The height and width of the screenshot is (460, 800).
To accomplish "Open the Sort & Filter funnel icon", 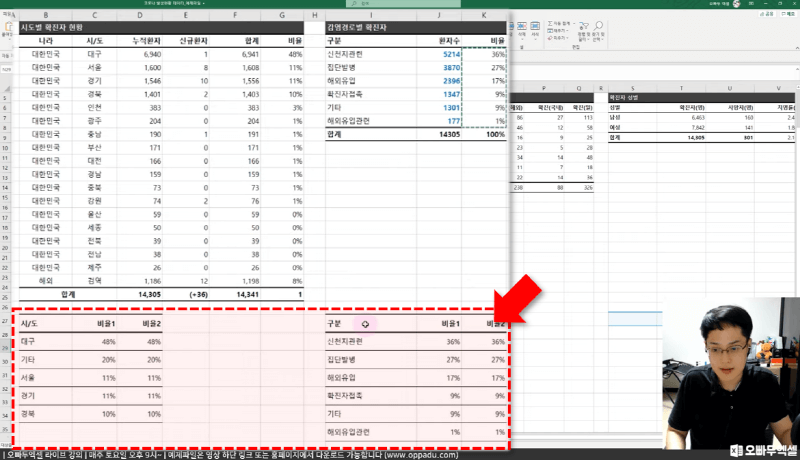I will (584, 26).
